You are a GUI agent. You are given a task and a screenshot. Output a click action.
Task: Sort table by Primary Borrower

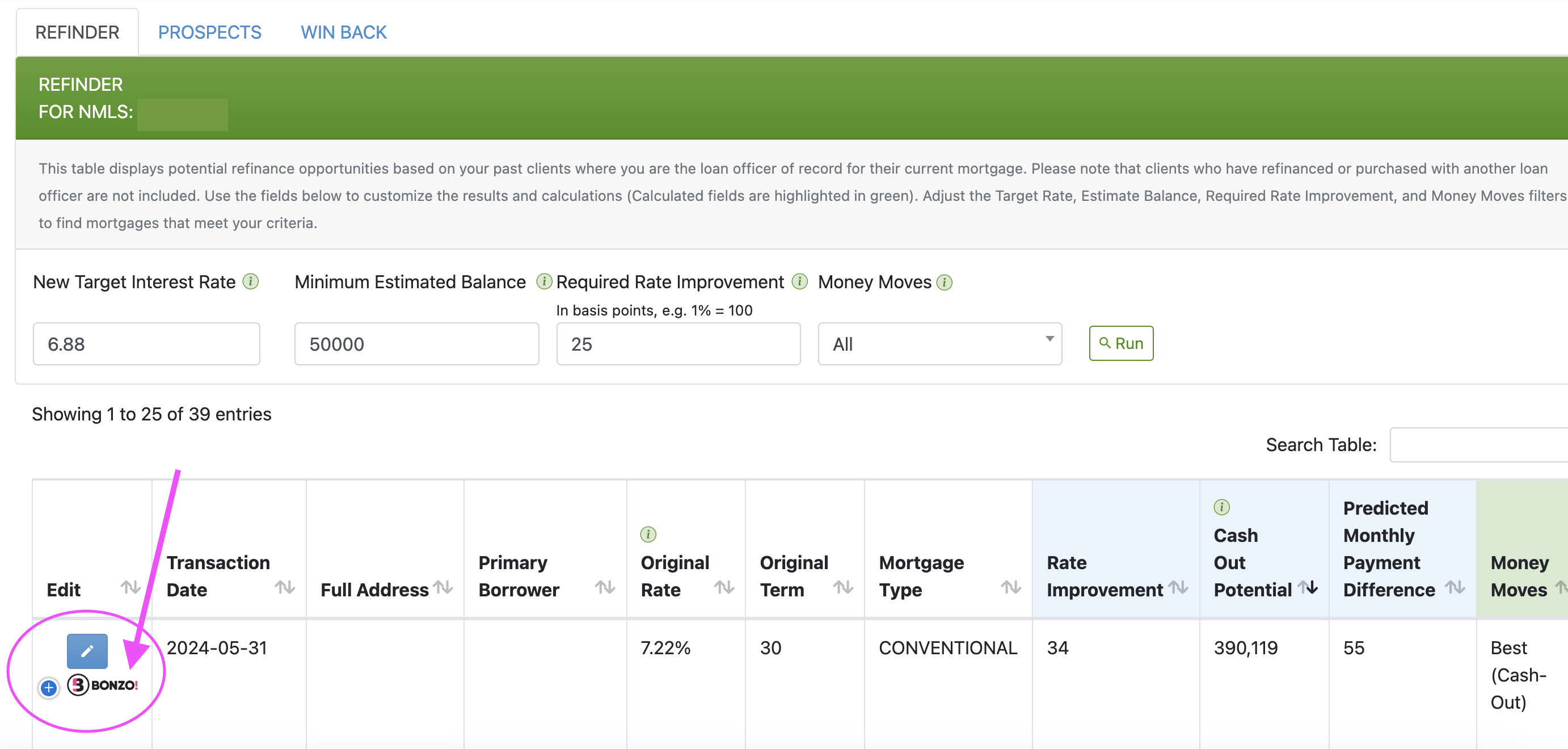tap(605, 588)
